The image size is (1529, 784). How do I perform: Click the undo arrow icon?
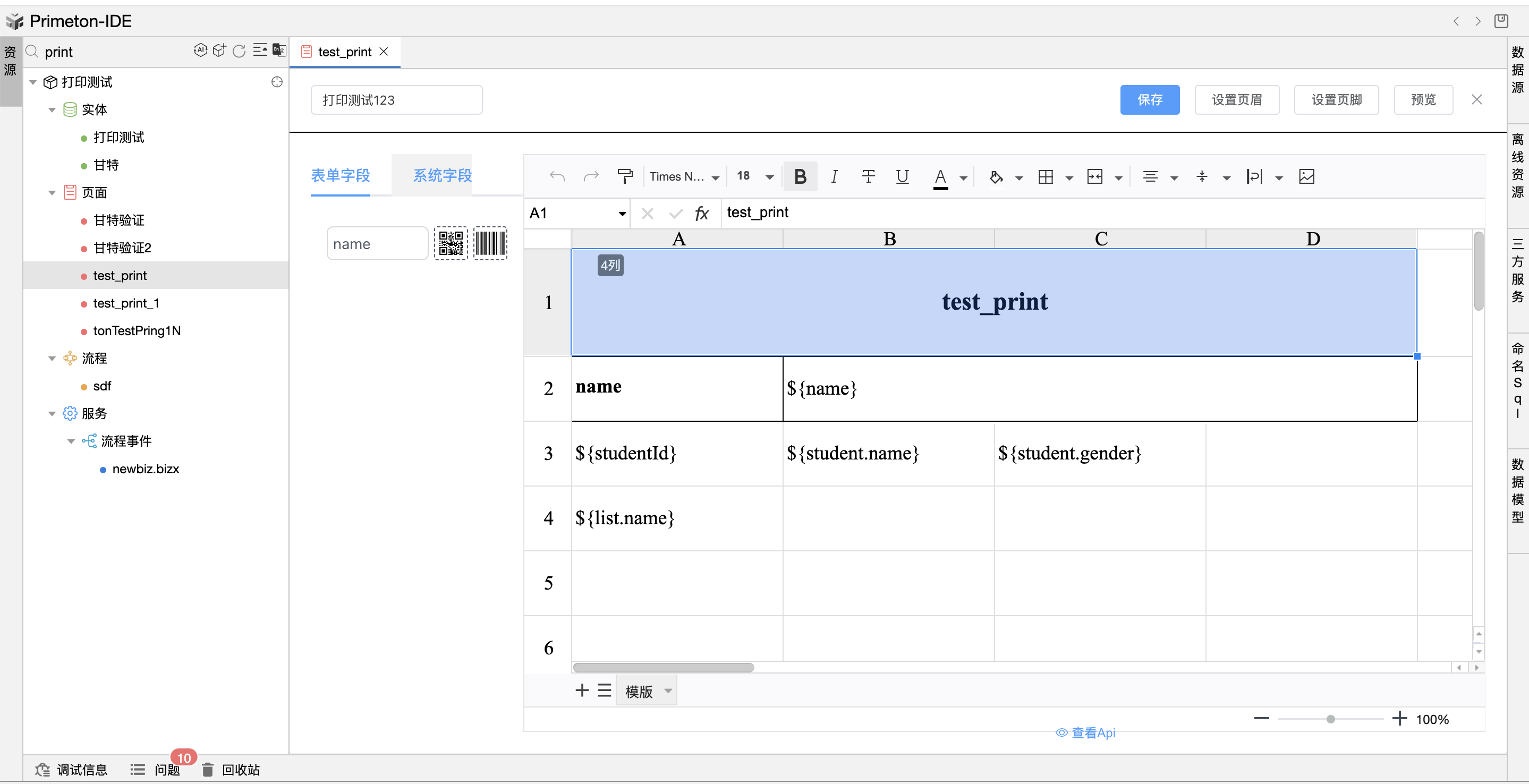[x=557, y=176]
